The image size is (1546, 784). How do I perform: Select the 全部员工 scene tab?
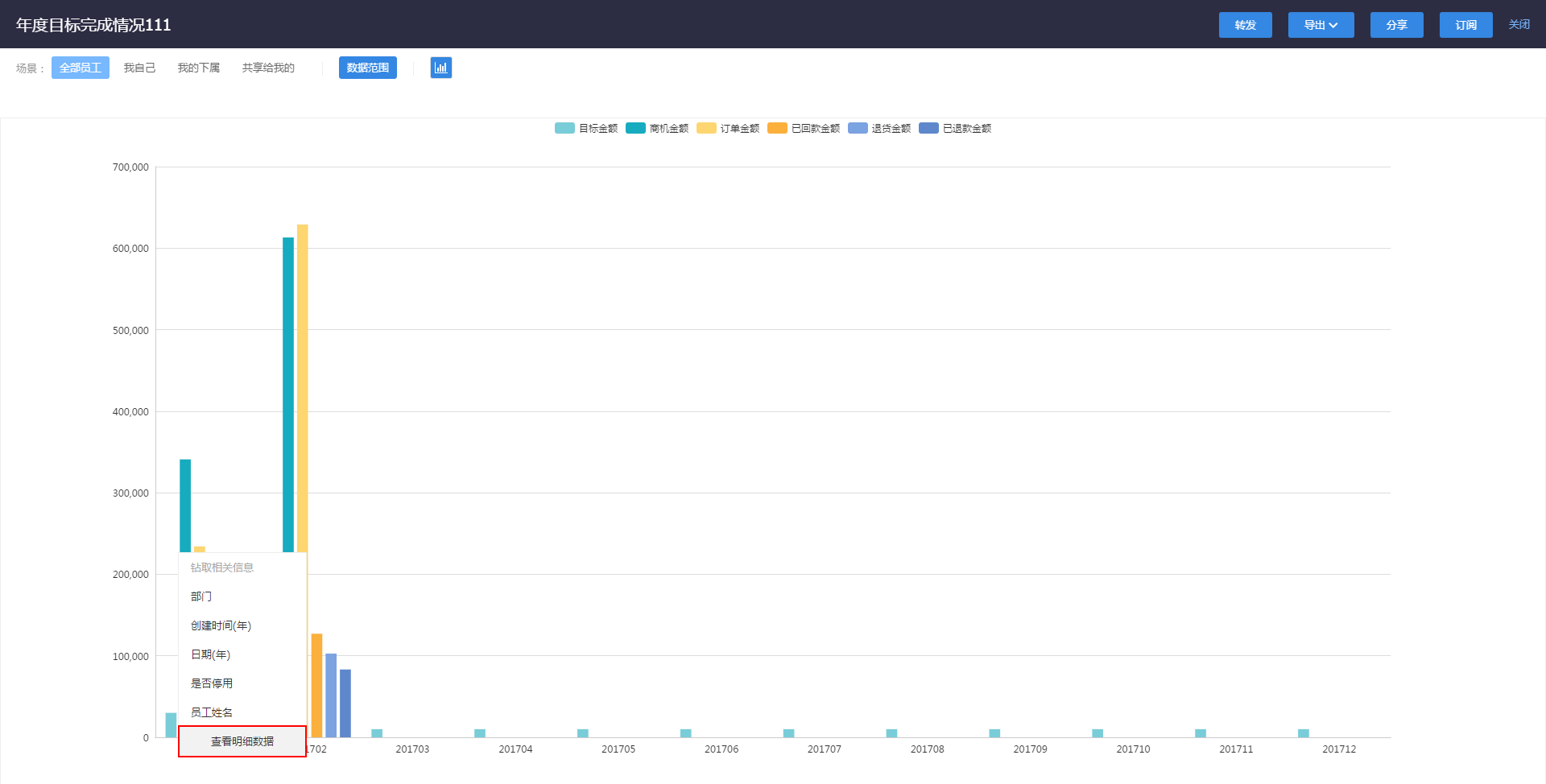[x=81, y=68]
